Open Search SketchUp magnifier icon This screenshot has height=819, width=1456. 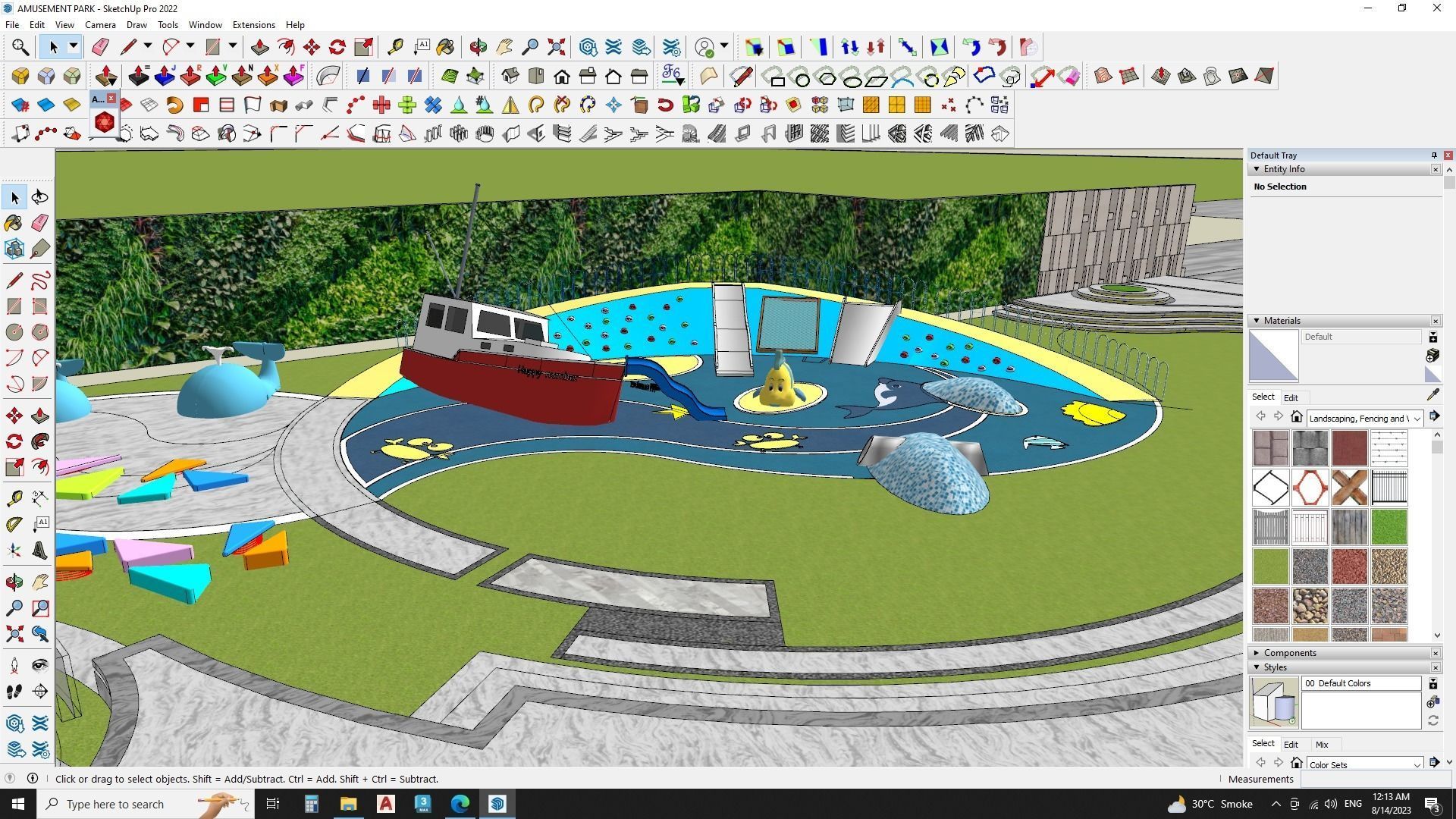tap(20, 47)
